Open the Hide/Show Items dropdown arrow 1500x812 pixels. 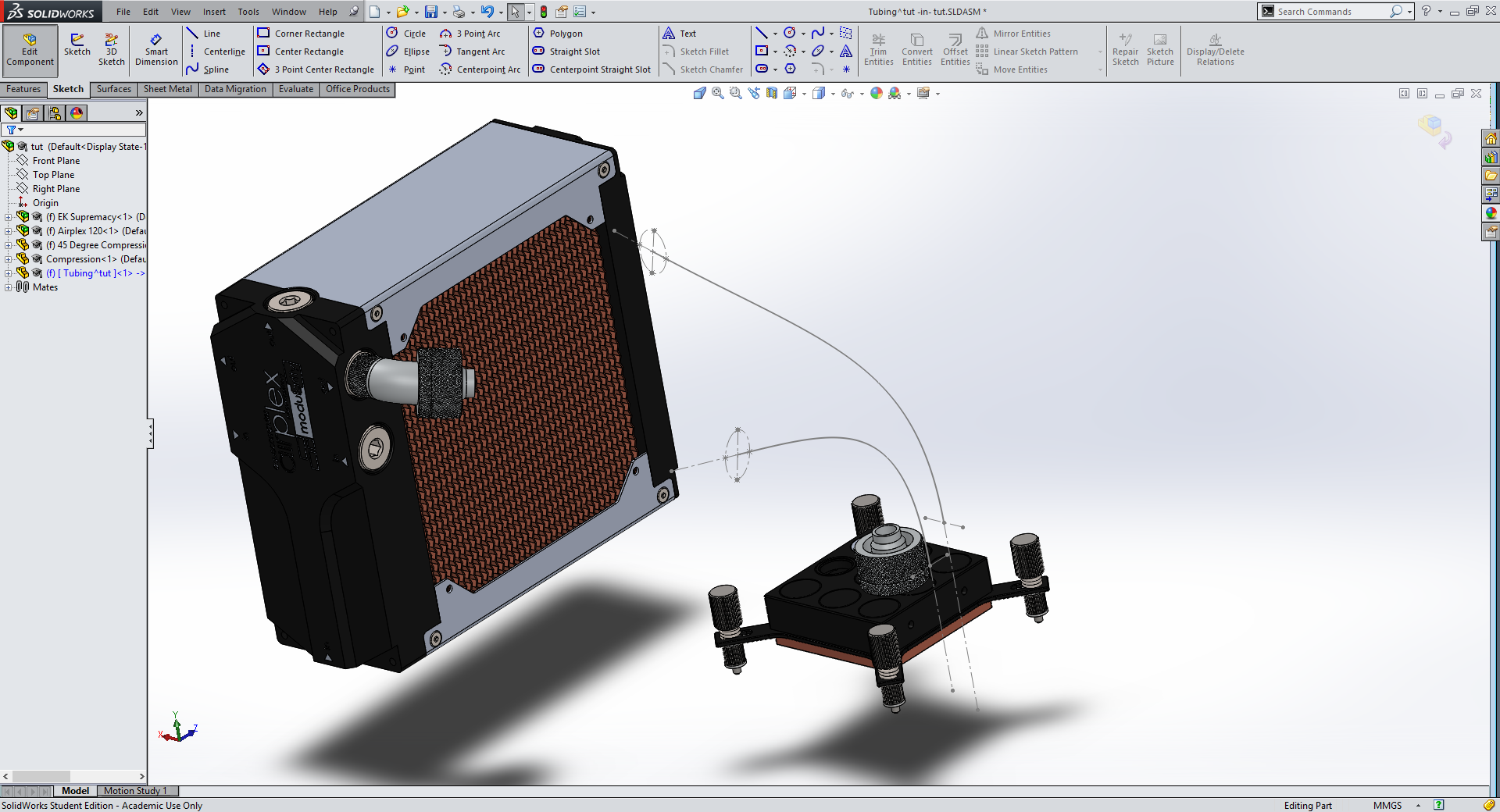pos(862,94)
